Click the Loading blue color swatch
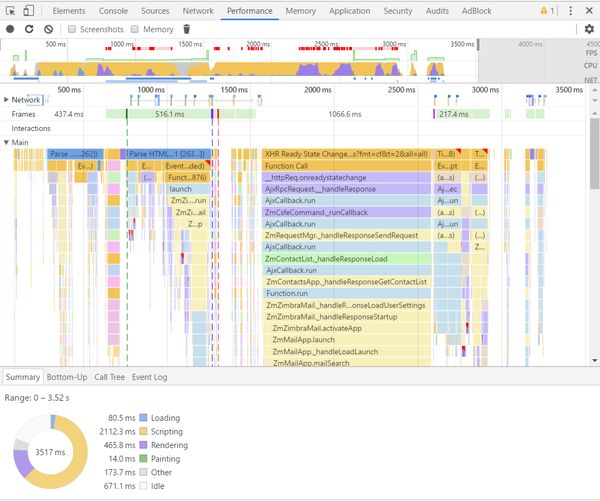This screenshot has width=600, height=501. tap(143, 418)
